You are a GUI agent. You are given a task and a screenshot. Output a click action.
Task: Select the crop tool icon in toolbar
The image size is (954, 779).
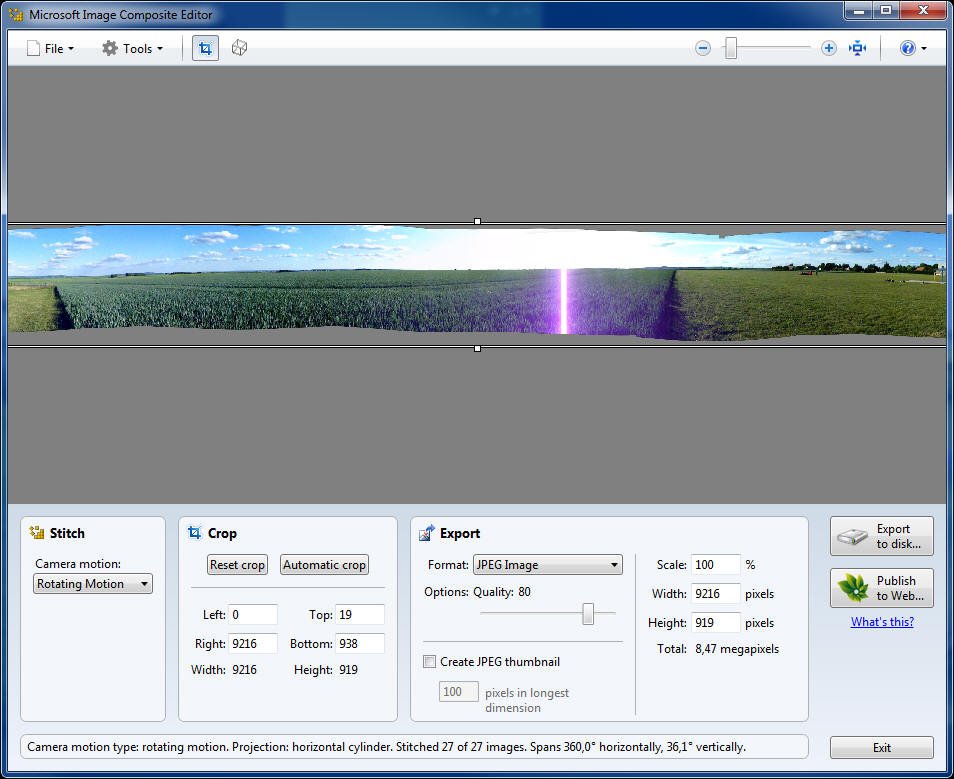point(205,48)
